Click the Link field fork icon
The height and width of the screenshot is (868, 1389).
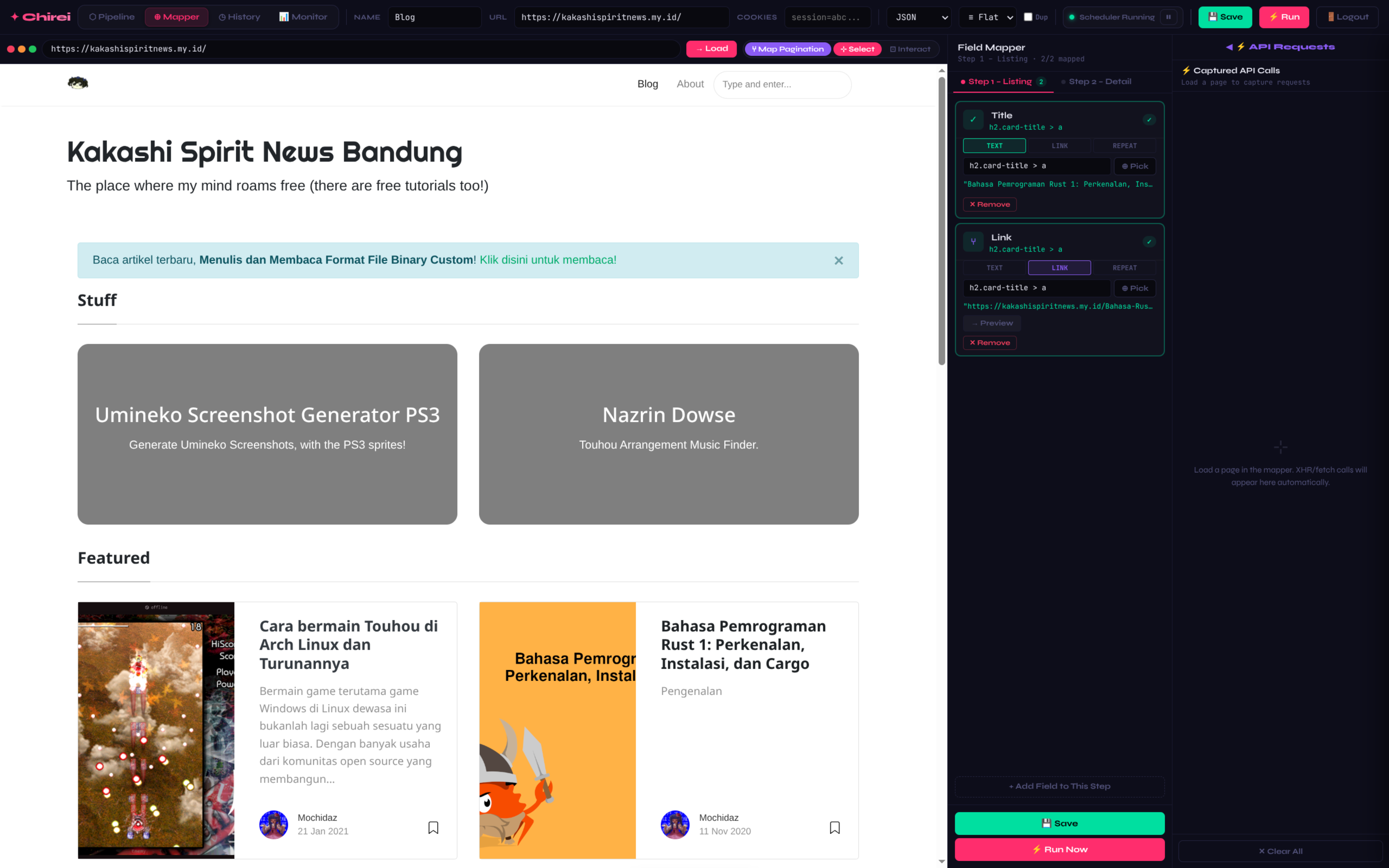click(973, 242)
